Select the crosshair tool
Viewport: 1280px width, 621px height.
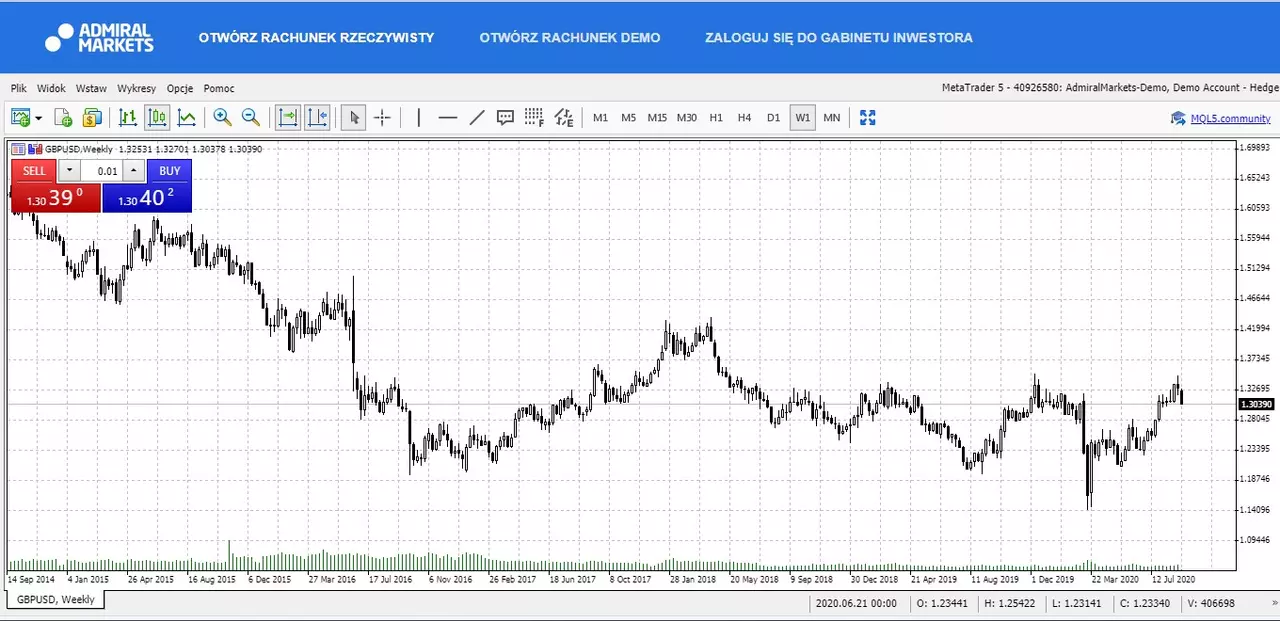point(382,117)
